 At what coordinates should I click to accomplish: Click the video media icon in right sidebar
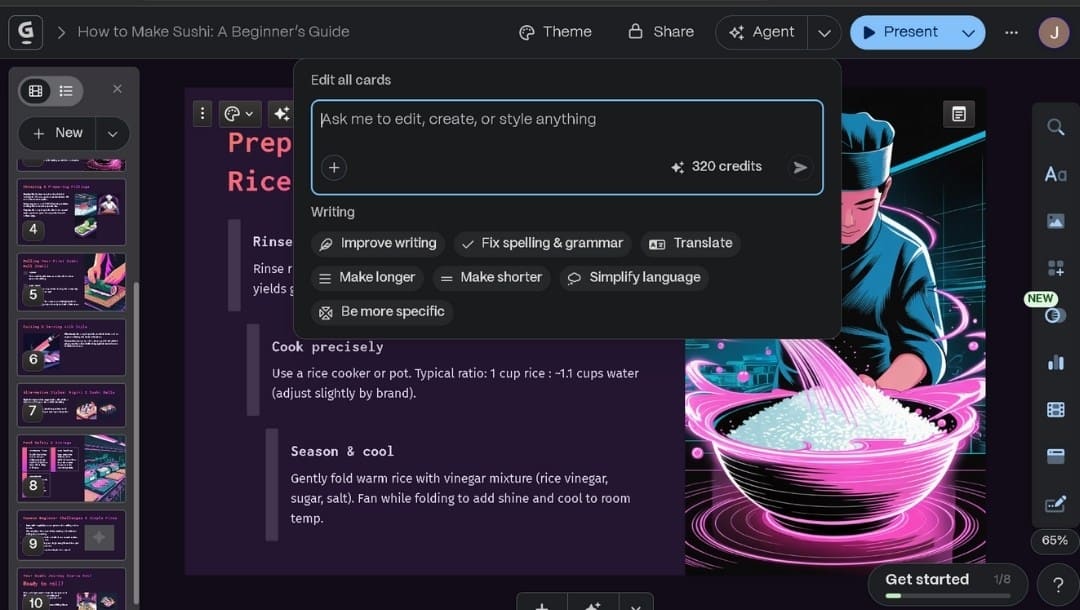(1055, 409)
